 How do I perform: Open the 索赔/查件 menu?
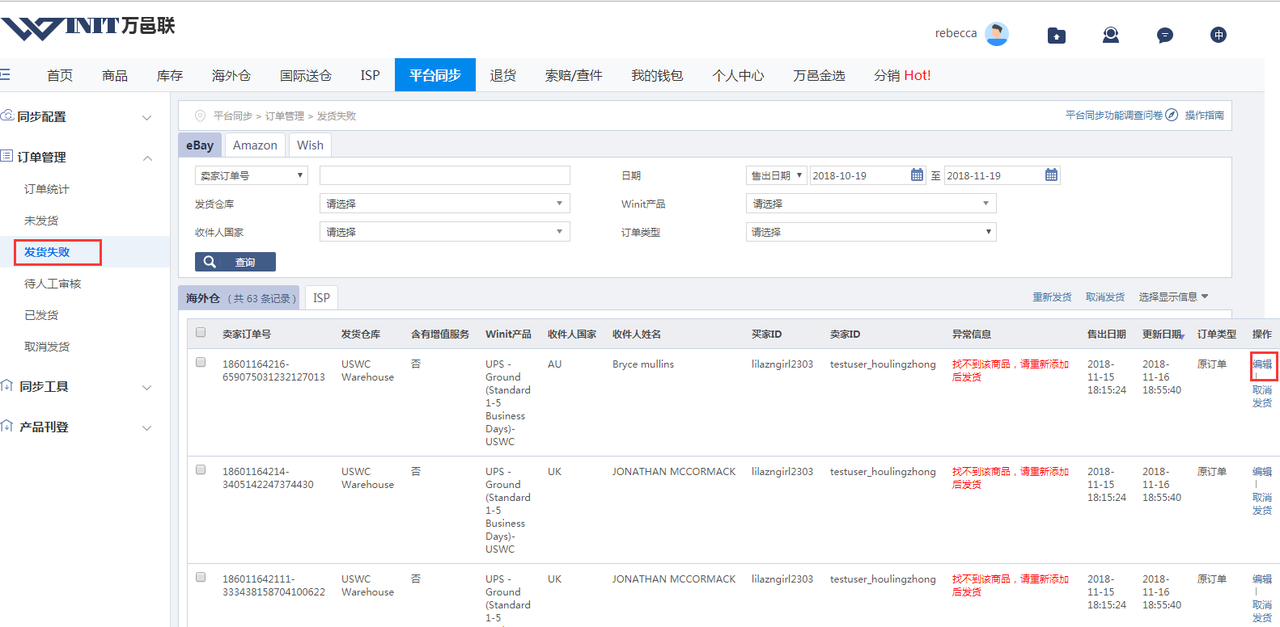574,75
